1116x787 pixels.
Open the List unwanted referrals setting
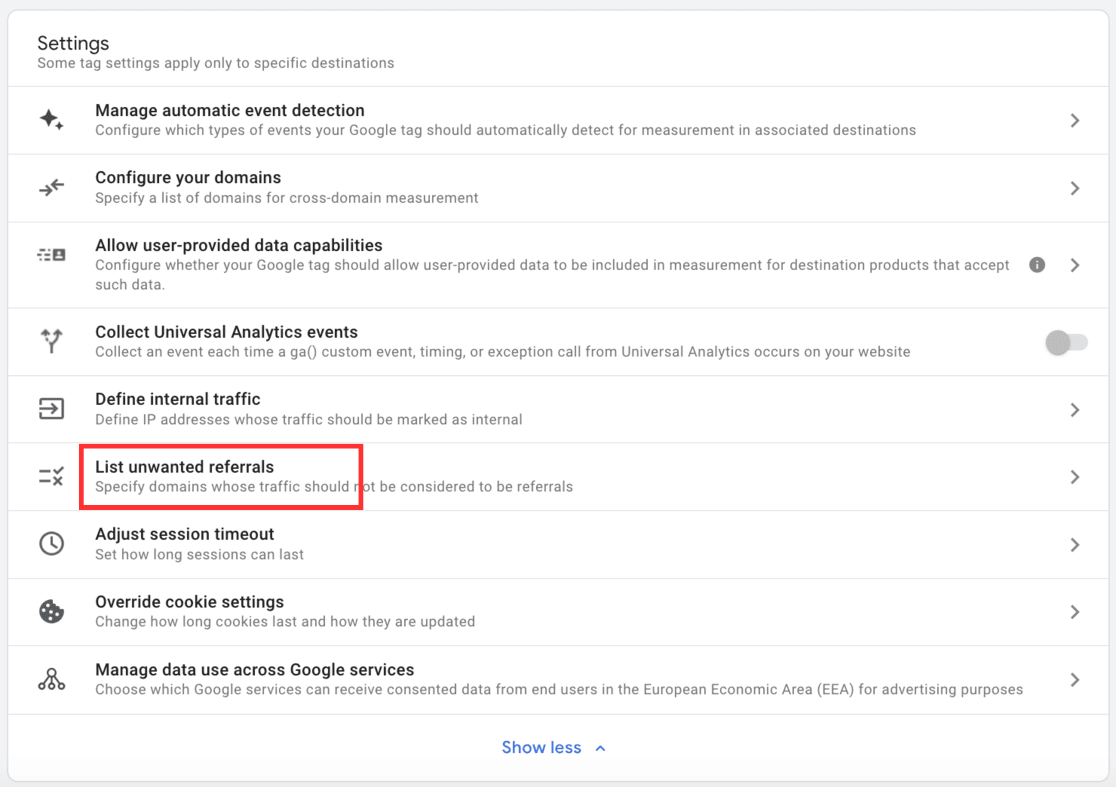pos(1074,476)
